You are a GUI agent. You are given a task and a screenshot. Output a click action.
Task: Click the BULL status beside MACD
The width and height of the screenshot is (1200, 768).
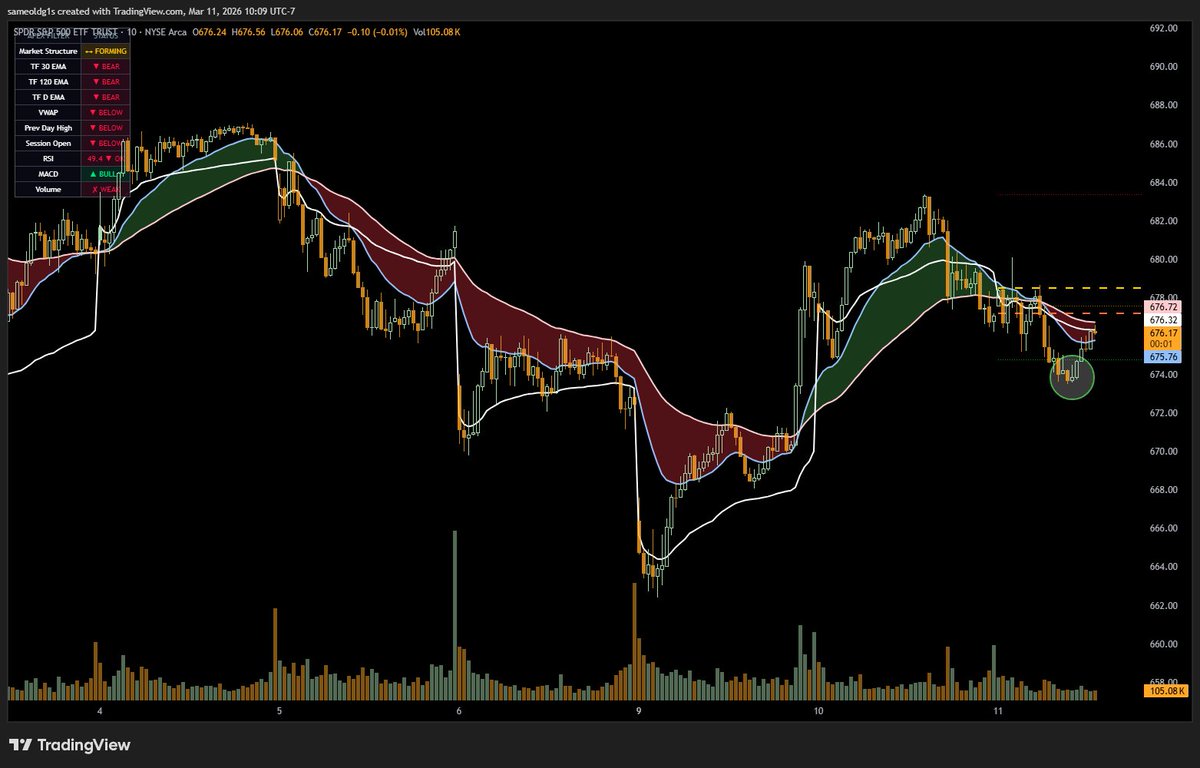click(107, 173)
